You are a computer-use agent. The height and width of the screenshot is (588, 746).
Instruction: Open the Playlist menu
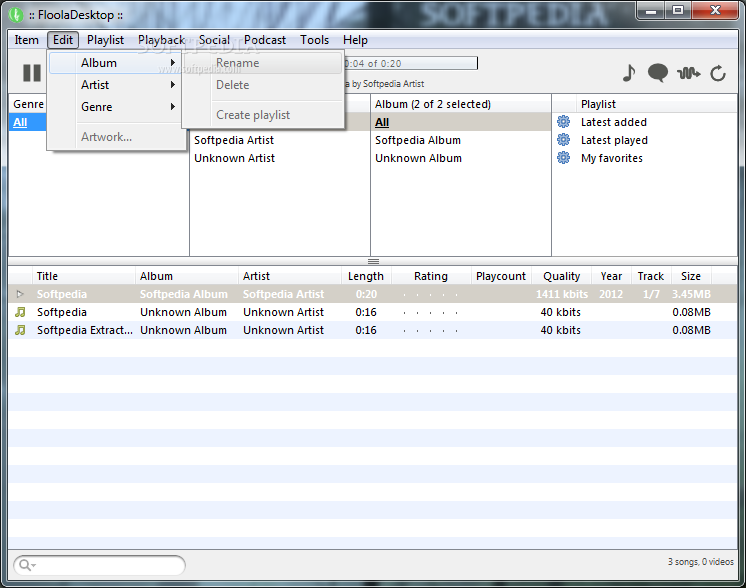click(105, 40)
